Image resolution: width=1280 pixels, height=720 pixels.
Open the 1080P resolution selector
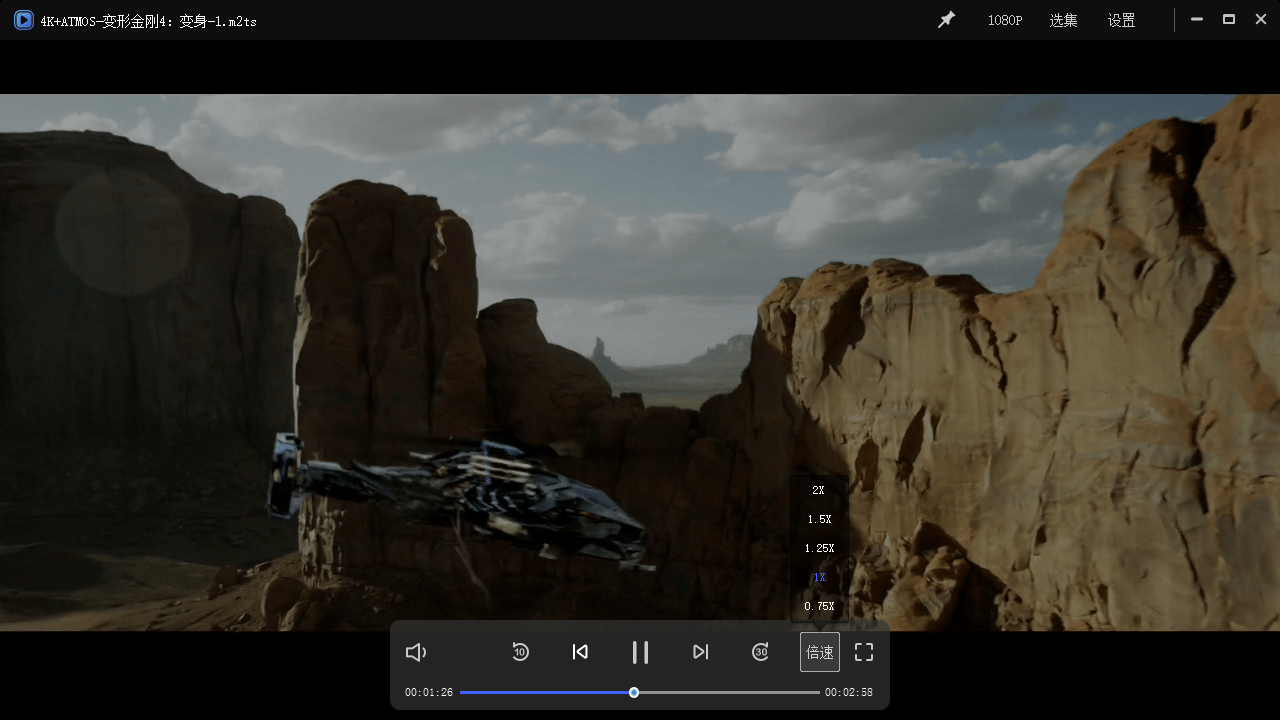point(1005,20)
